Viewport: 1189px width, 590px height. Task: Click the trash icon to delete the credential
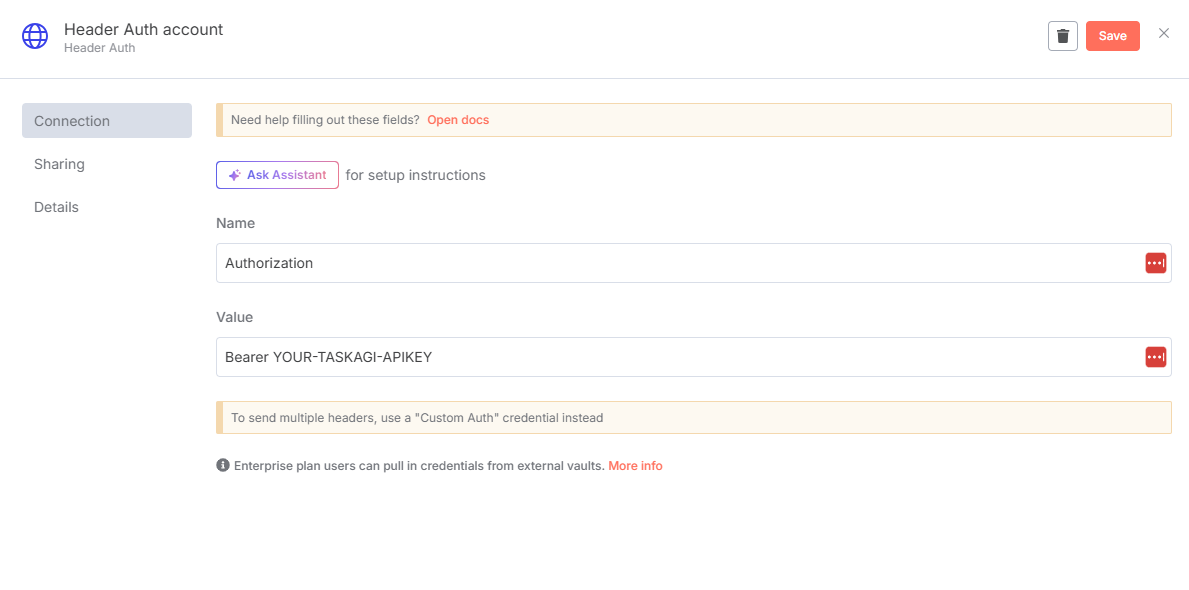tap(1062, 35)
